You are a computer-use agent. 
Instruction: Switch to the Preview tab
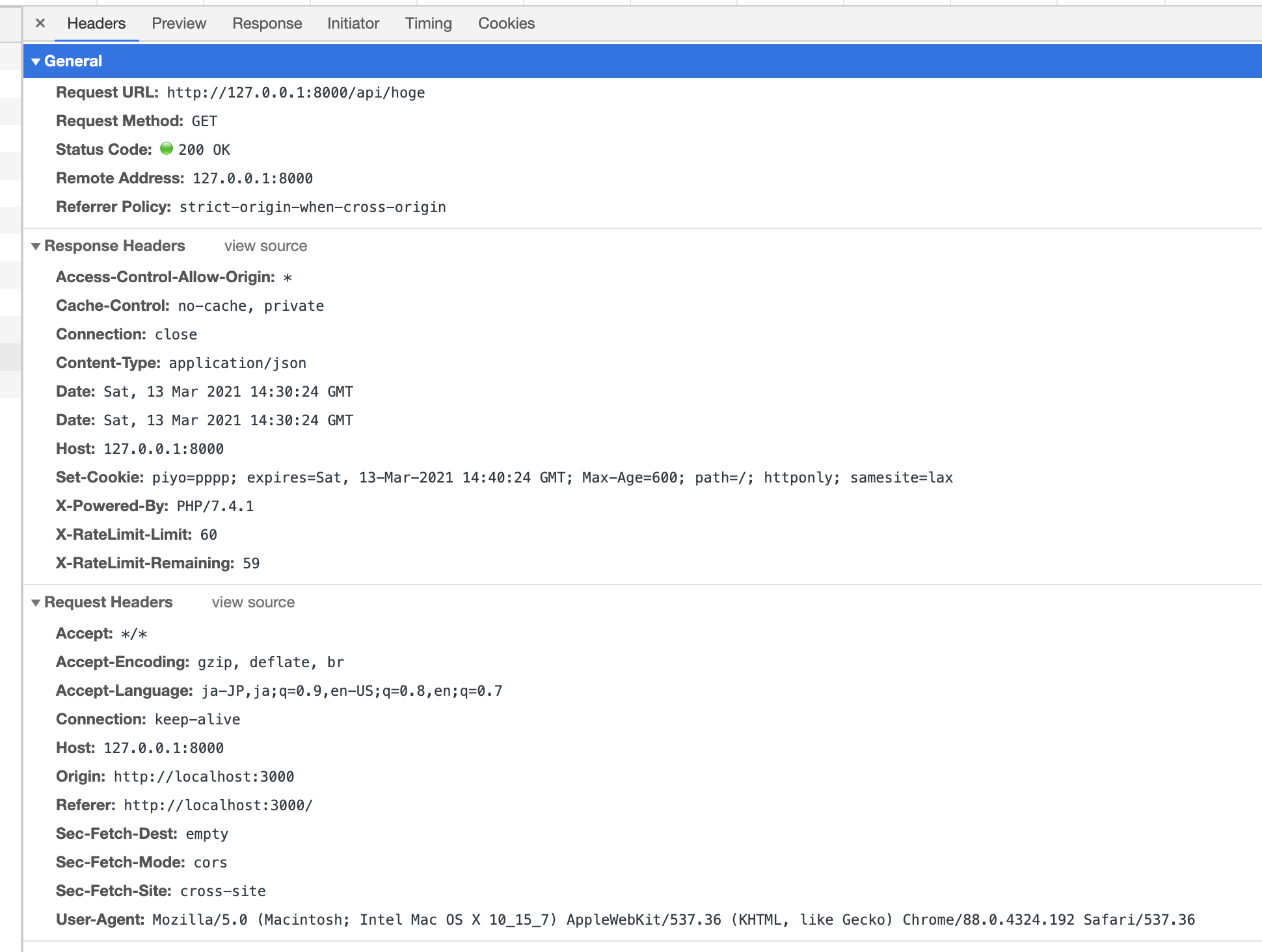(x=179, y=23)
